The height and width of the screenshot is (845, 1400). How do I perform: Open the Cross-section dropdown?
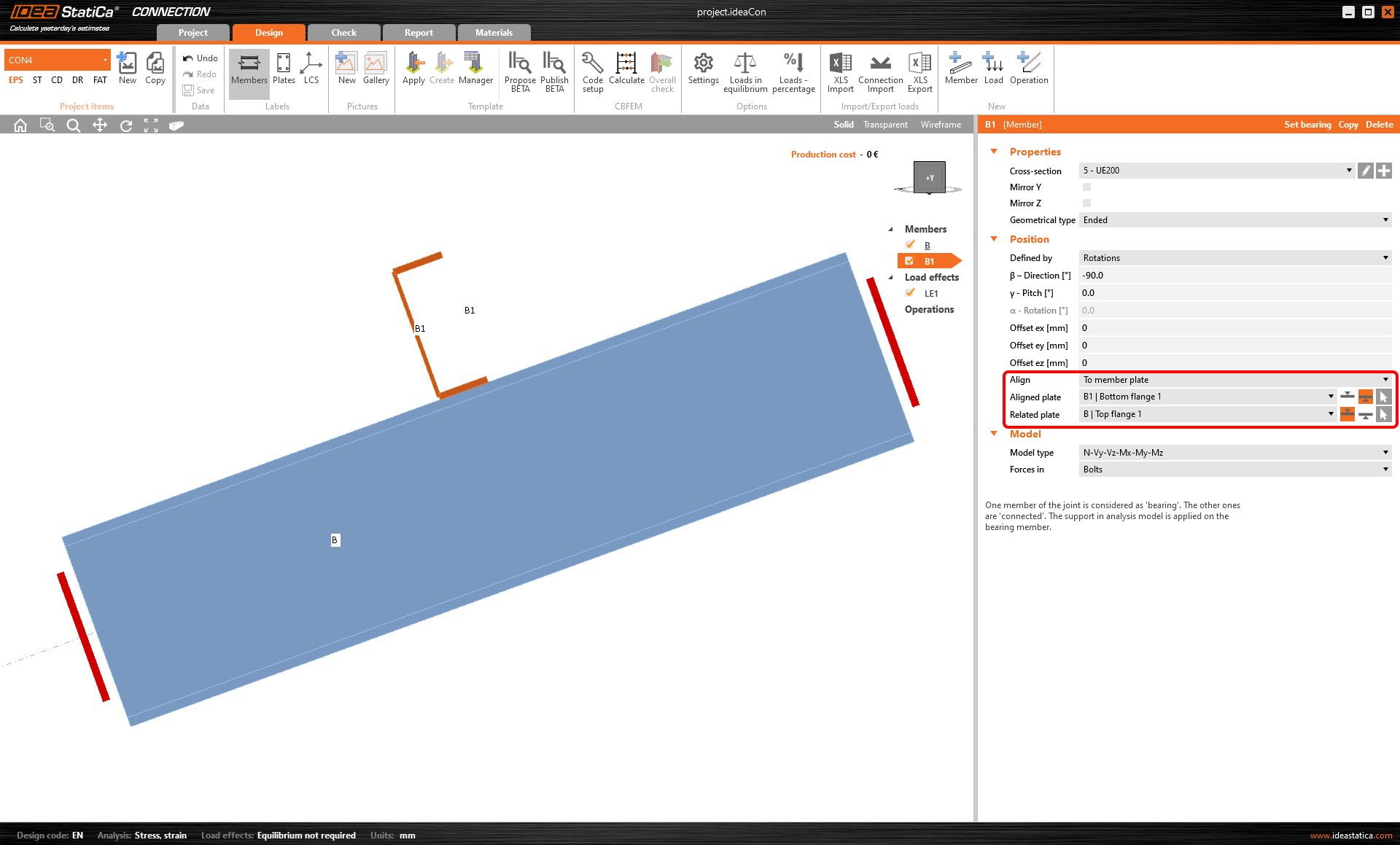click(1216, 171)
